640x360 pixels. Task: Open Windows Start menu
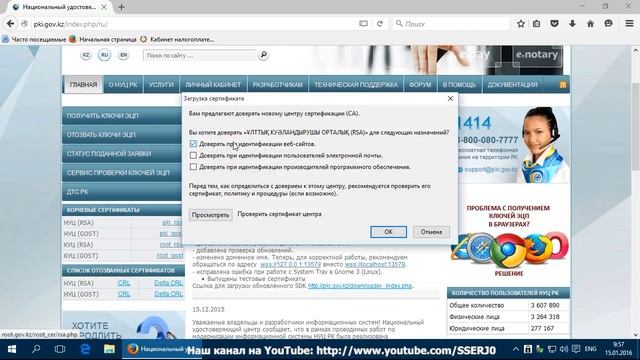point(12,349)
